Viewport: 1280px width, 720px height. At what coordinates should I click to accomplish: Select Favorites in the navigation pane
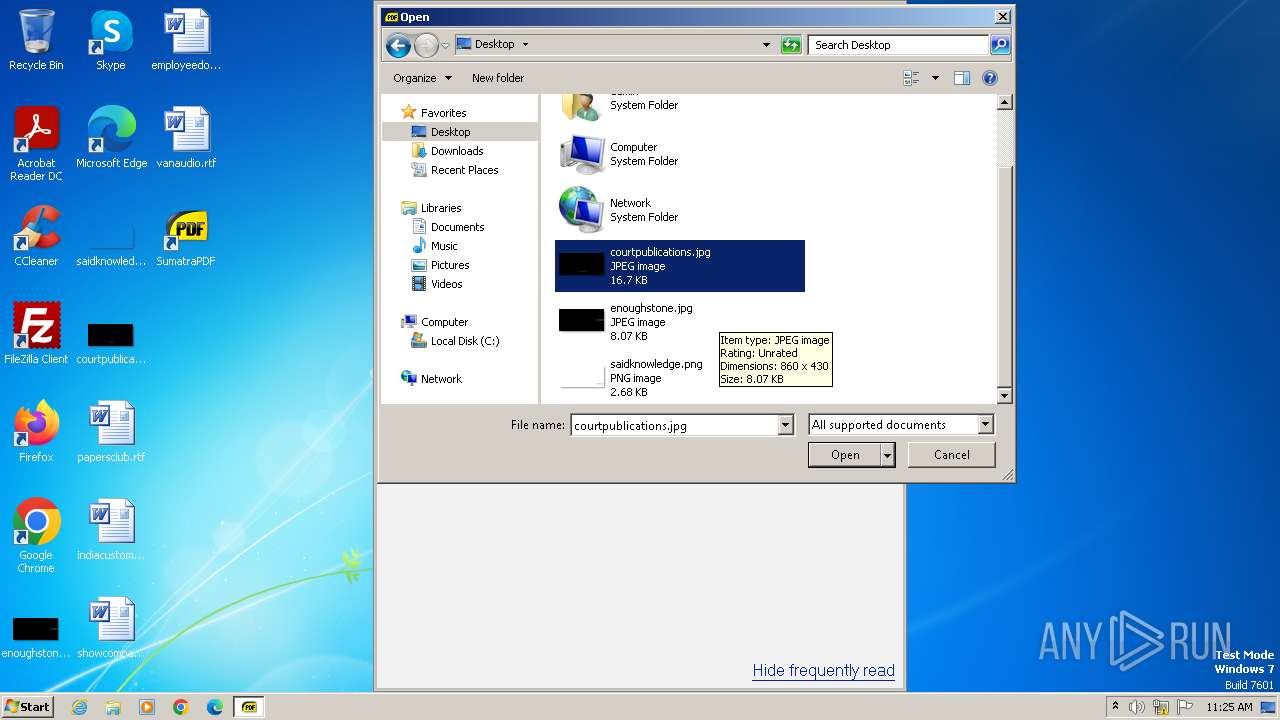pyautogui.click(x=433, y=113)
